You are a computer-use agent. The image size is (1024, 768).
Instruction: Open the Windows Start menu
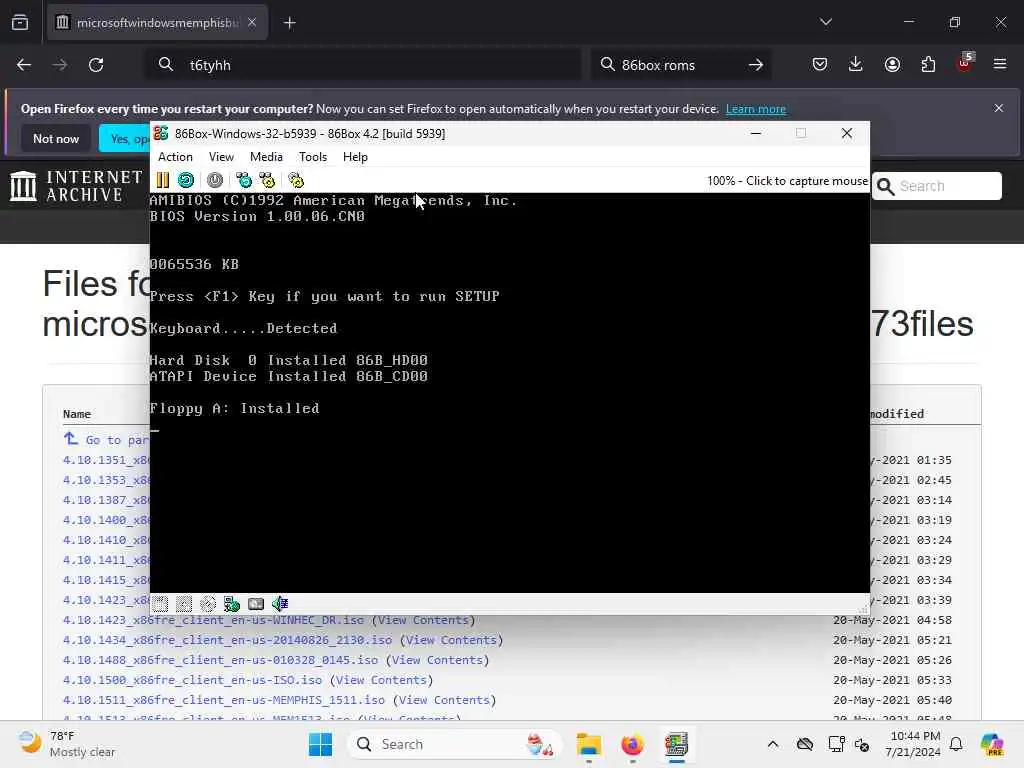point(320,744)
